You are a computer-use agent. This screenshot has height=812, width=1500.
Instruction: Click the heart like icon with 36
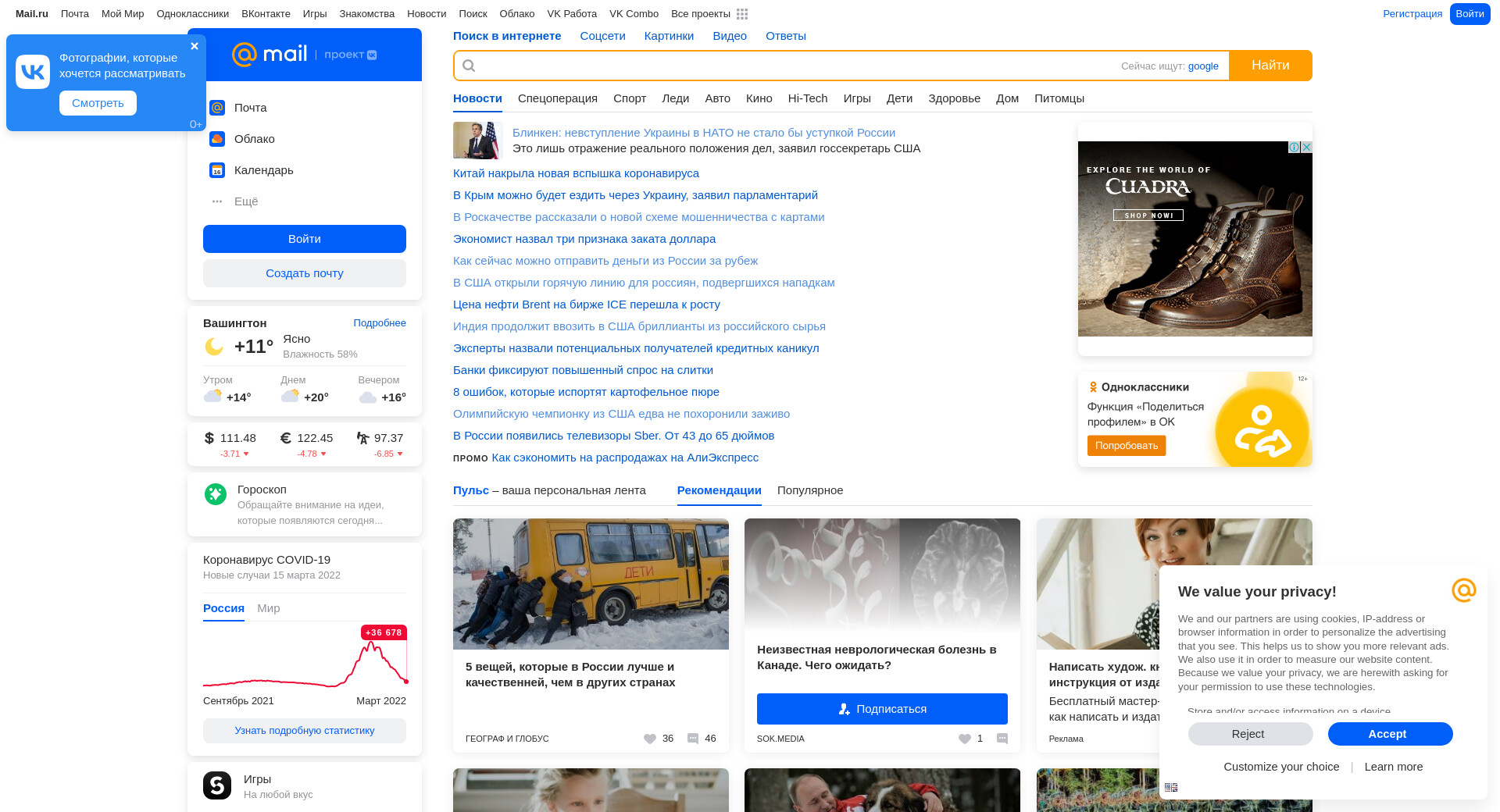click(649, 739)
